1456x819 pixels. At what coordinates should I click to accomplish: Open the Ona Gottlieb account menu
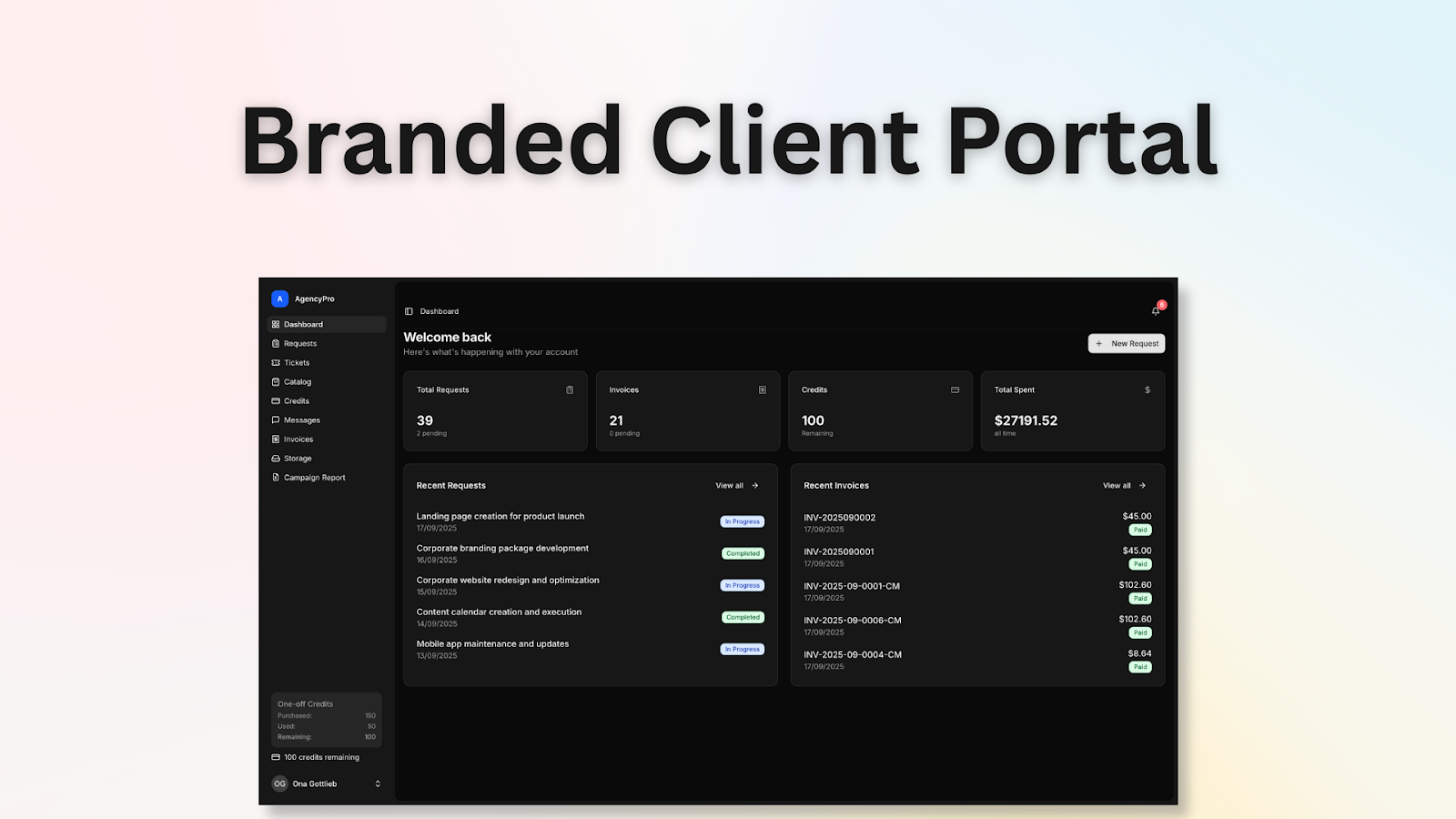tap(314, 784)
